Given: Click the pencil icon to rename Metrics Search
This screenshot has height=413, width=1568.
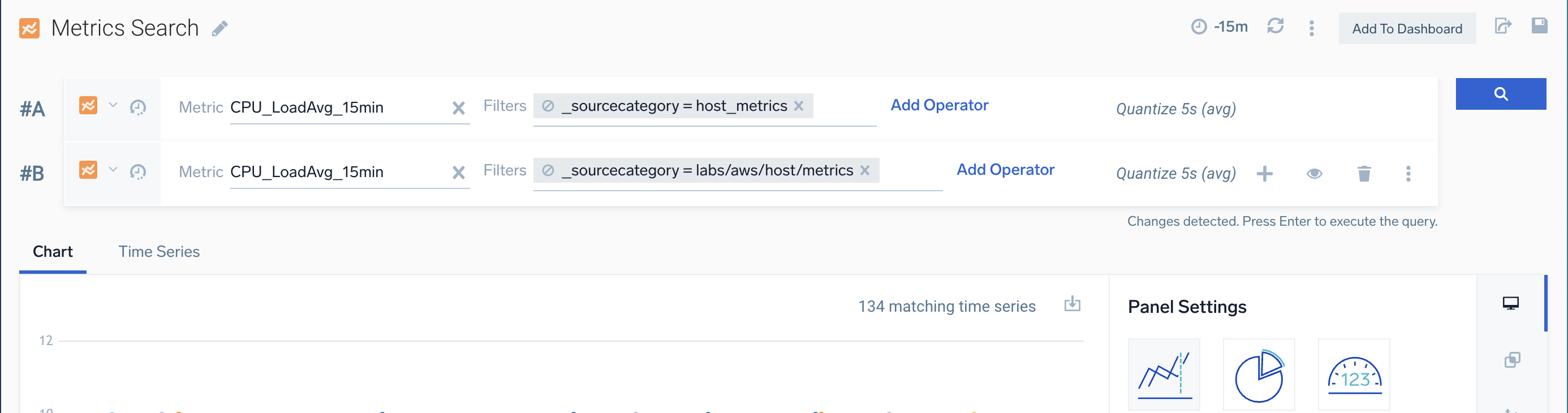Looking at the screenshot, I should [x=219, y=29].
